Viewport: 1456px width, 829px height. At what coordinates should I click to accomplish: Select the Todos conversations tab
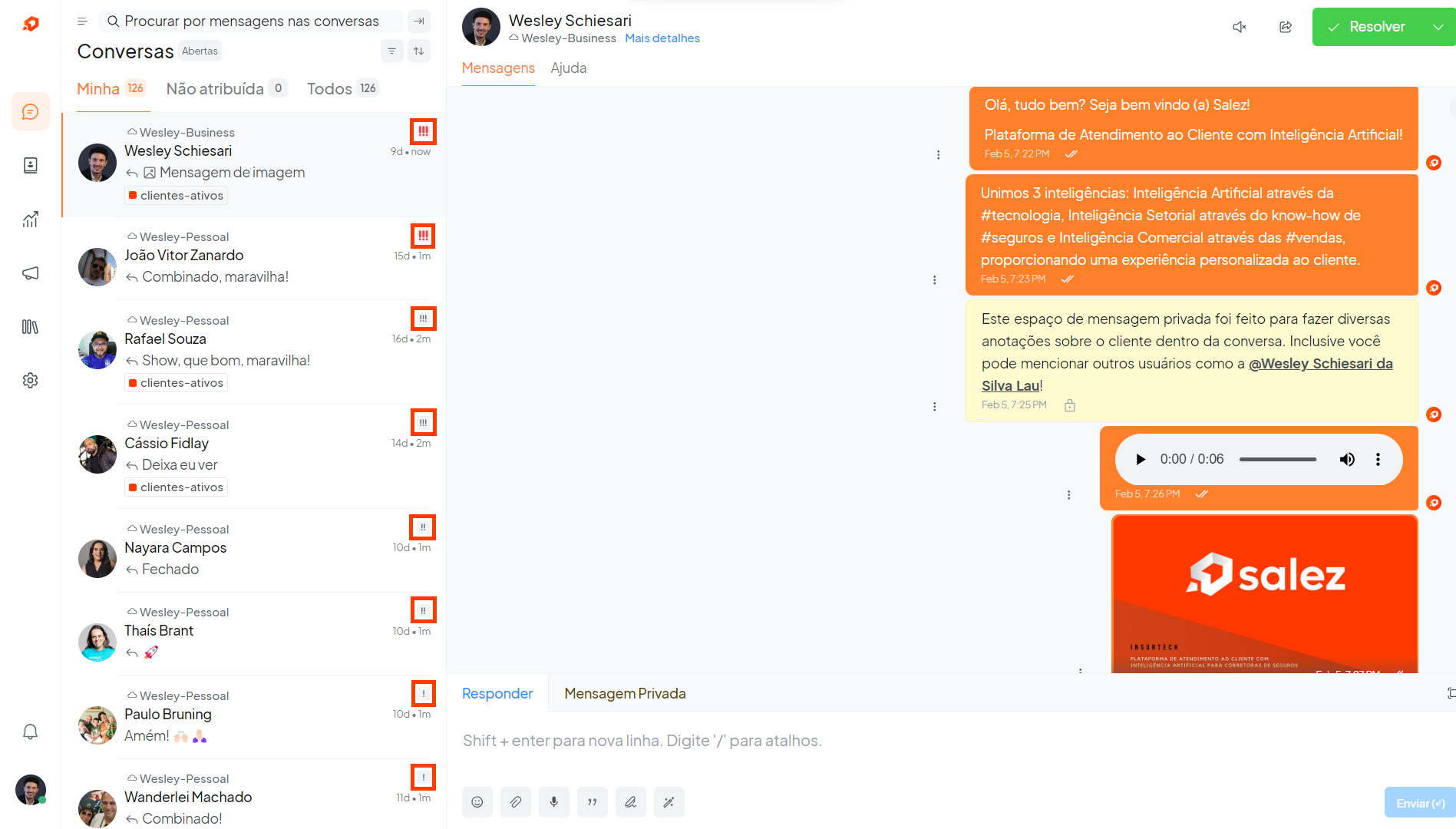tap(342, 89)
